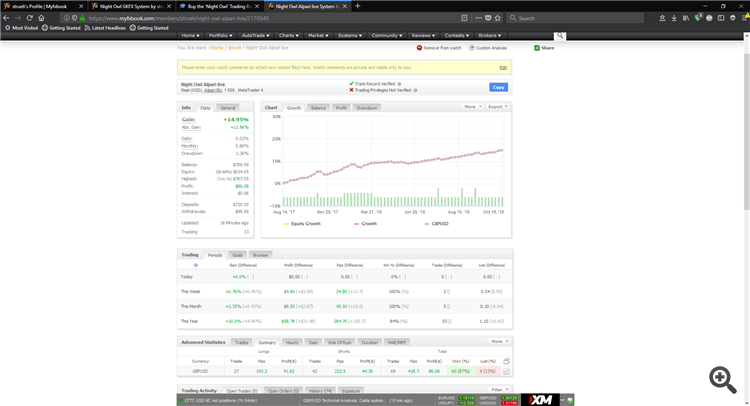Toggle Reader View icon in address bar
Screen dimensions: 750x406
tap(464, 18)
